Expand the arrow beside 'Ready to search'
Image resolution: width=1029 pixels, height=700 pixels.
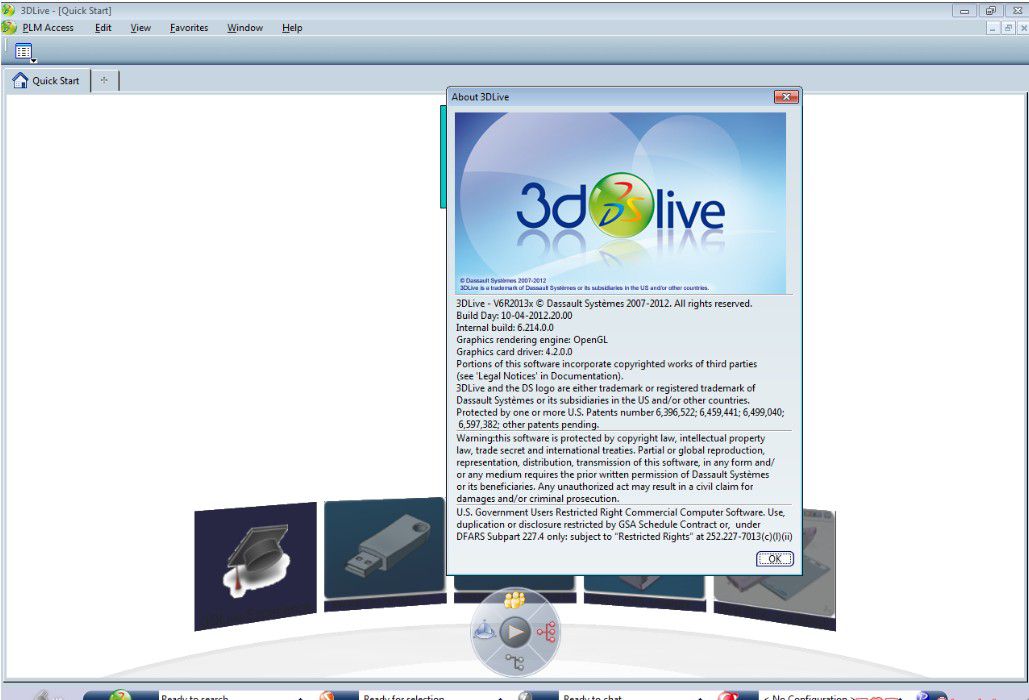[x=301, y=697]
